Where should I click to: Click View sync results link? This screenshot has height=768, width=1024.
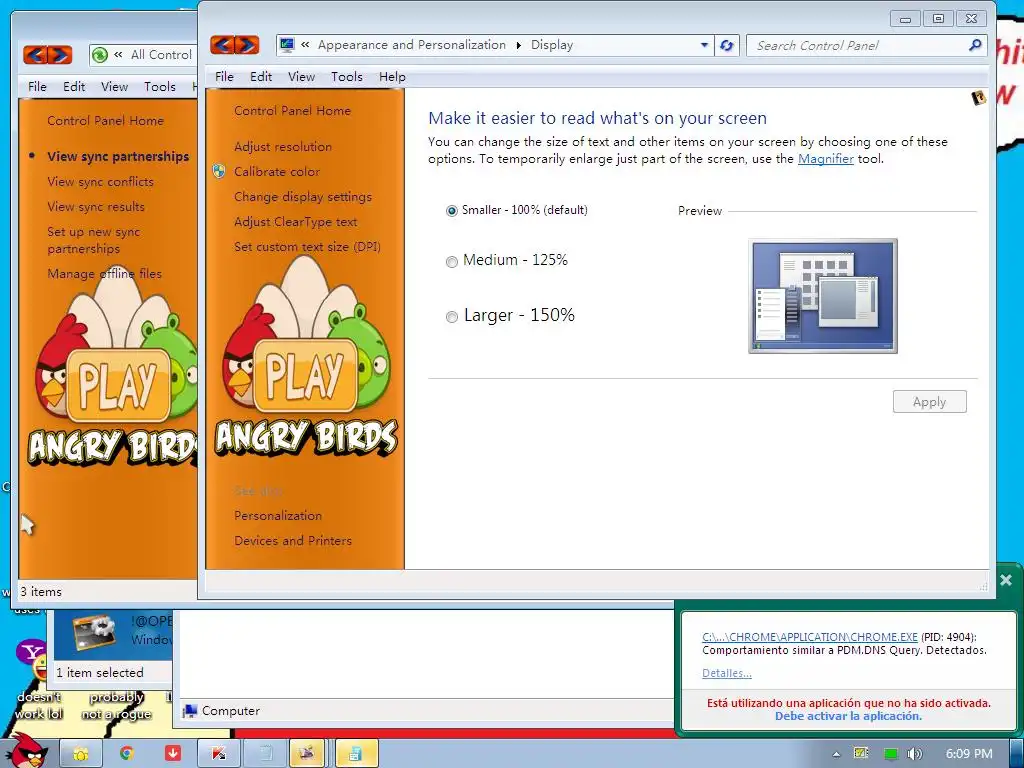coord(95,206)
